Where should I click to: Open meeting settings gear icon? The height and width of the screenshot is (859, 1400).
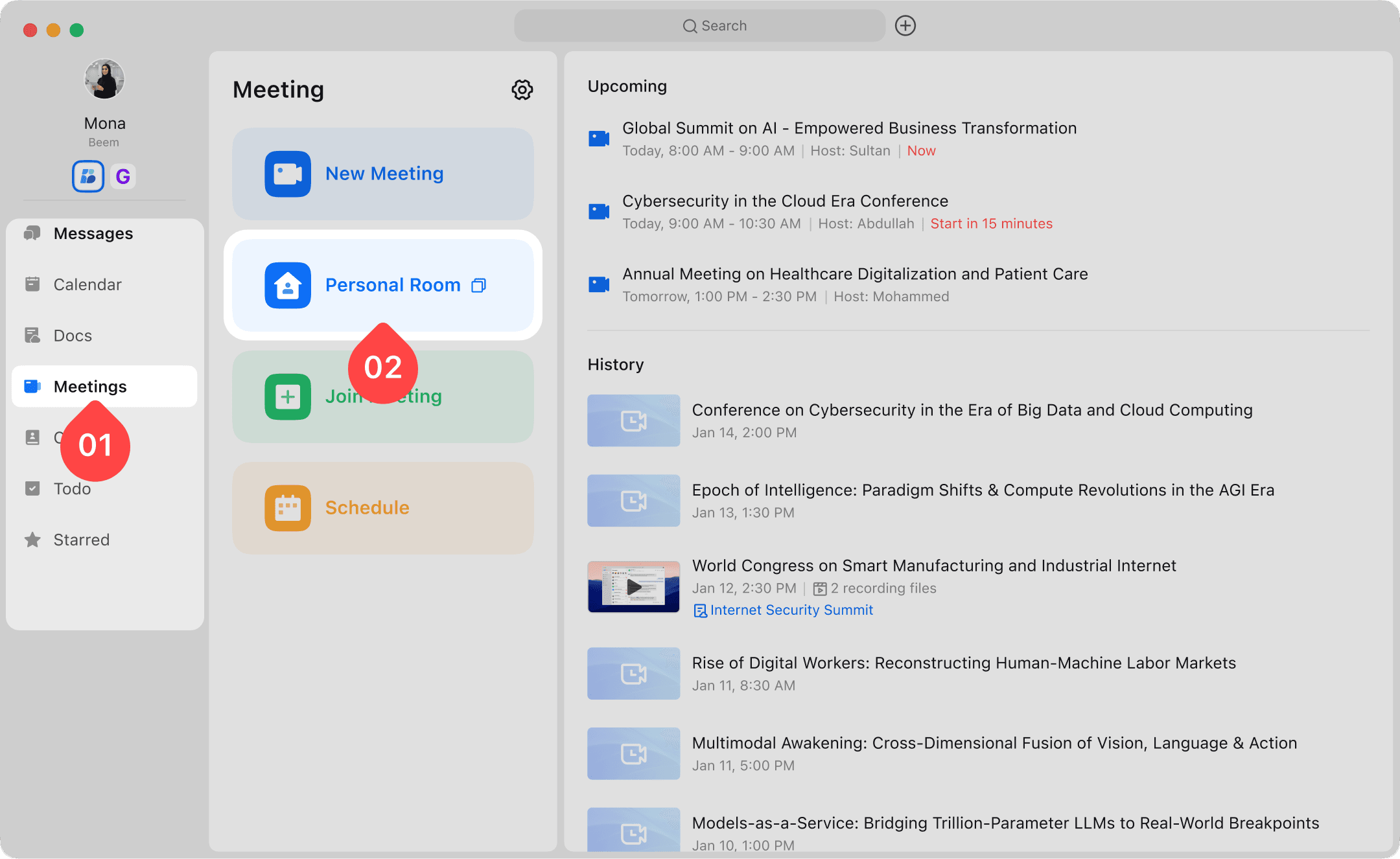point(522,90)
